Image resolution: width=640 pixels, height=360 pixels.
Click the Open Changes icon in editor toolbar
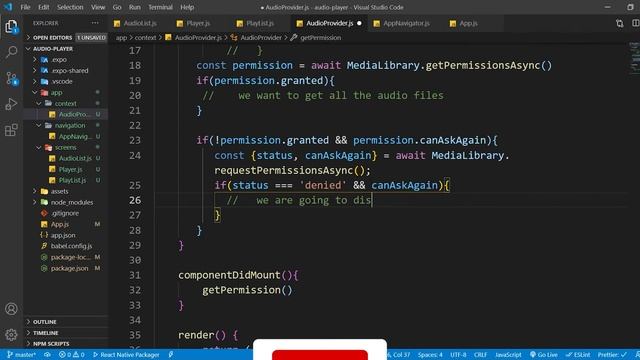pos(620,23)
